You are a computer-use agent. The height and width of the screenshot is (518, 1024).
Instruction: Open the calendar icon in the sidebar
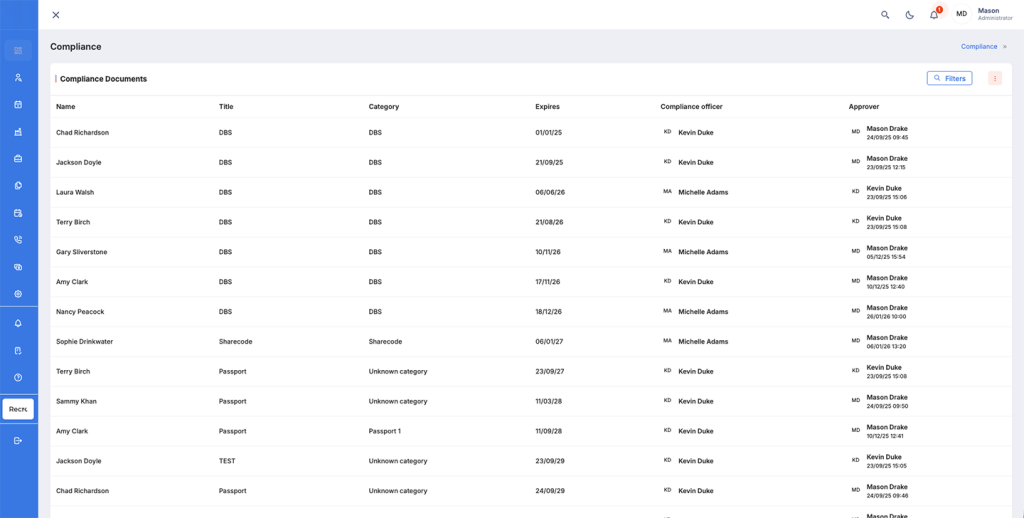tap(18, 105)
